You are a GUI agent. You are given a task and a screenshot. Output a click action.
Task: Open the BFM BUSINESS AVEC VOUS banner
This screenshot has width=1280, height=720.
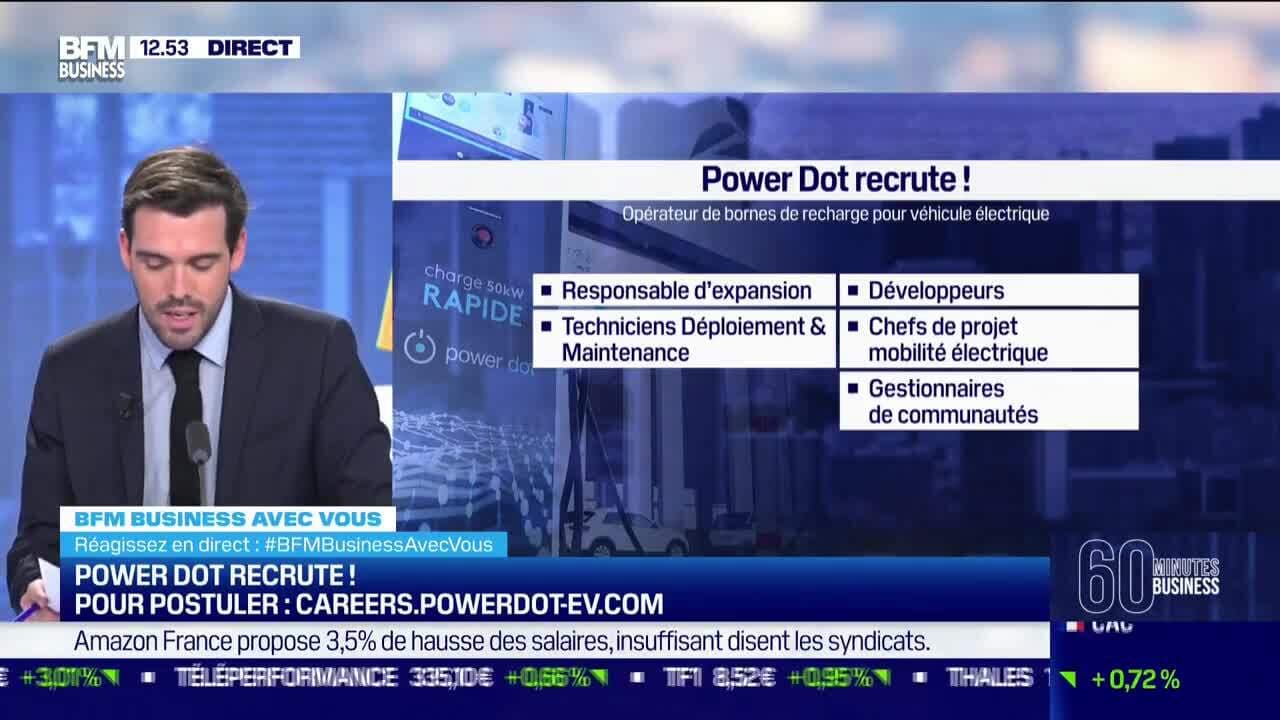pyautogui.click(x=230, y=518)
